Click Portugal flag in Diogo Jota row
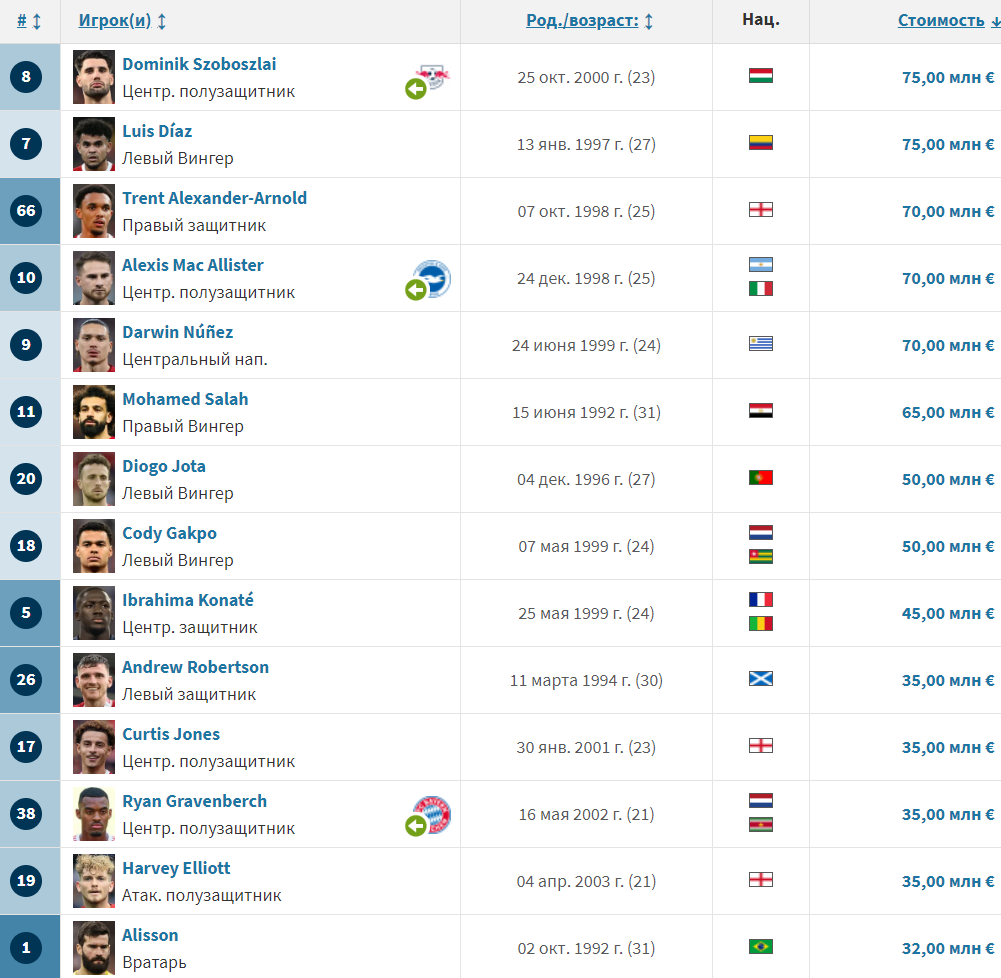 760,478
